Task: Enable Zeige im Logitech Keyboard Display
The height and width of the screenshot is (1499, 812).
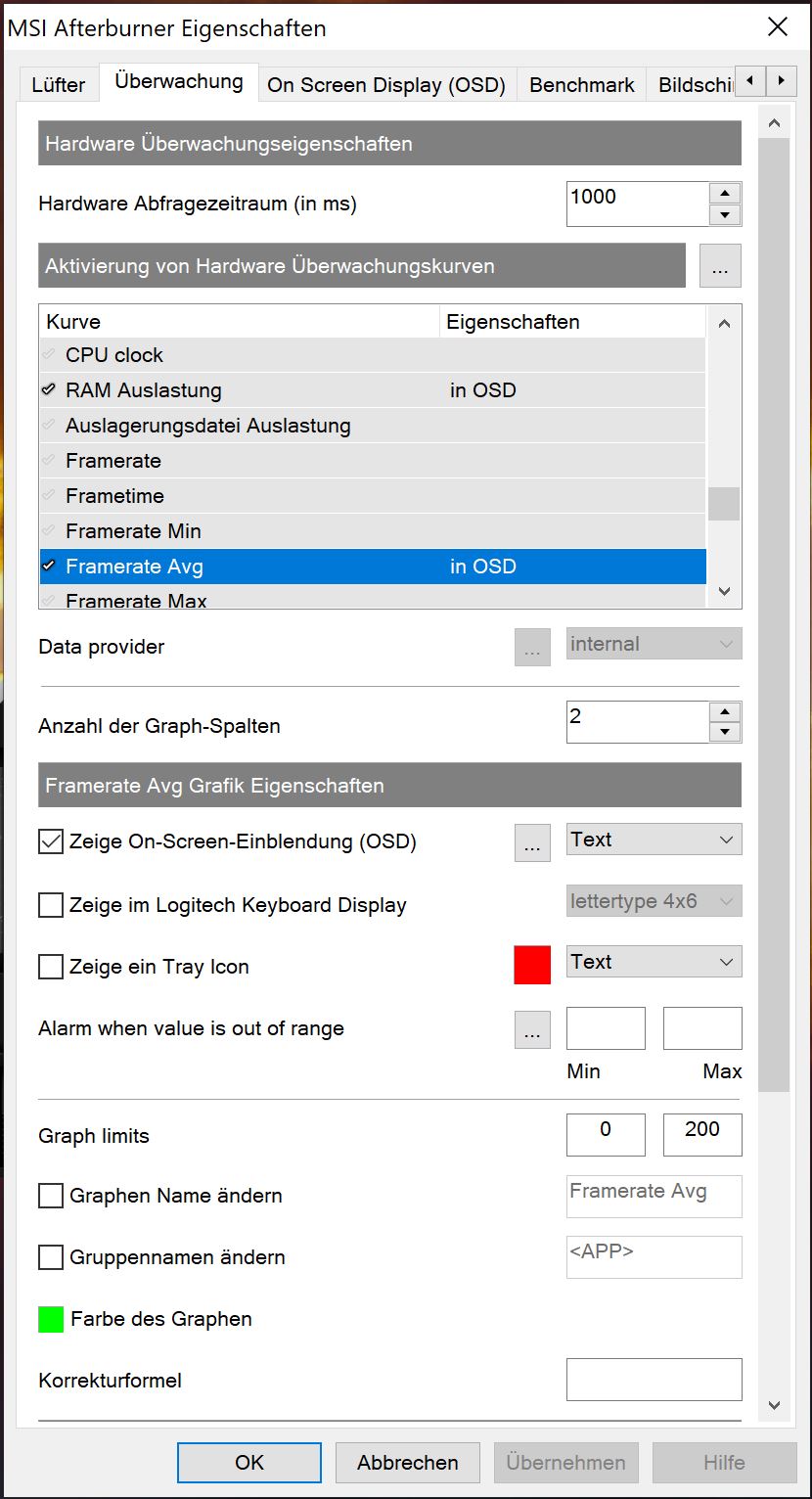Action: click(51, 905)
